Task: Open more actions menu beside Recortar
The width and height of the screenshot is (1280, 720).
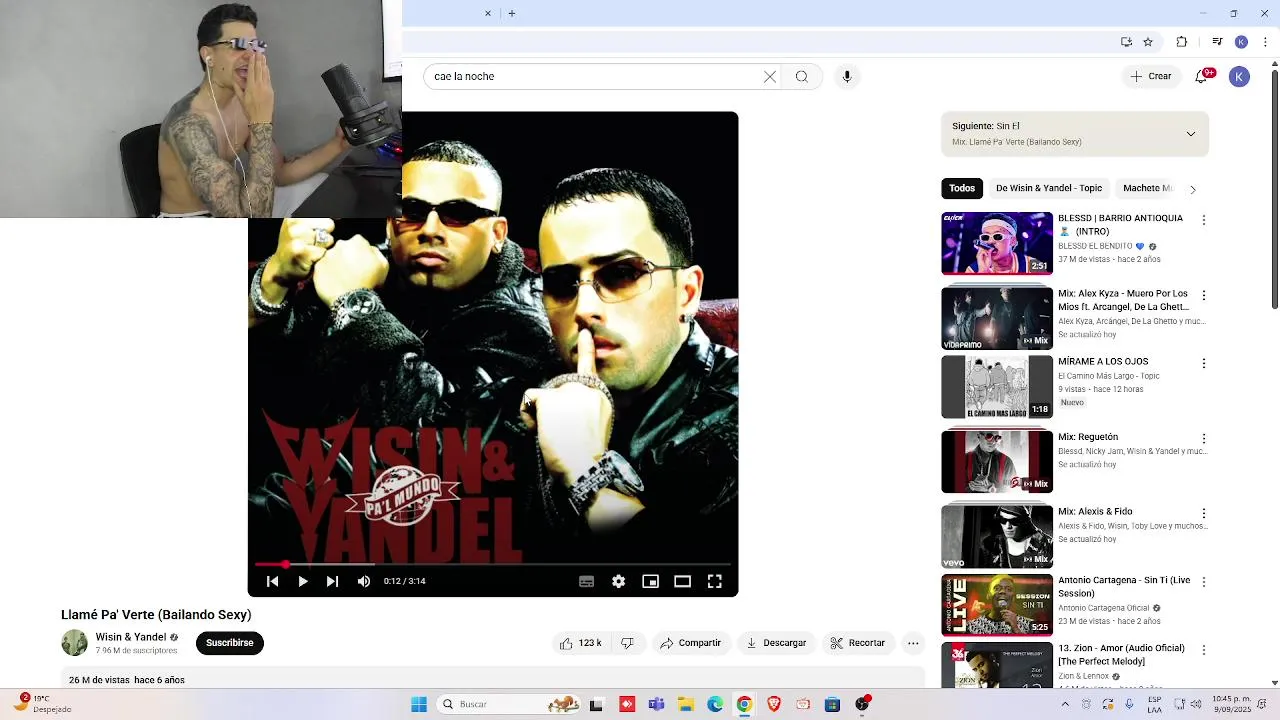Action: point(913,643)
